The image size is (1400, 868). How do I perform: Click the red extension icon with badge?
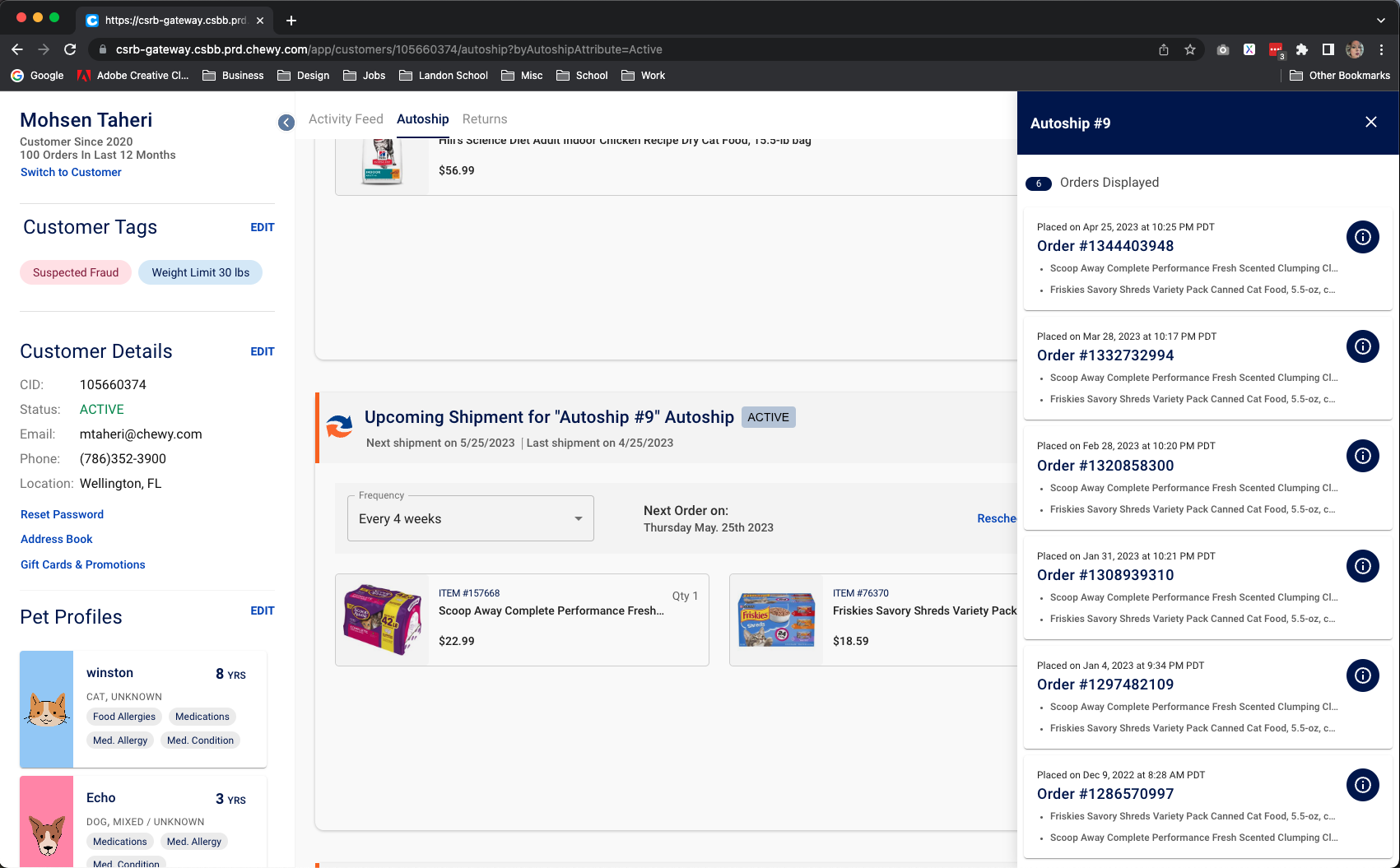[1276, 50]
